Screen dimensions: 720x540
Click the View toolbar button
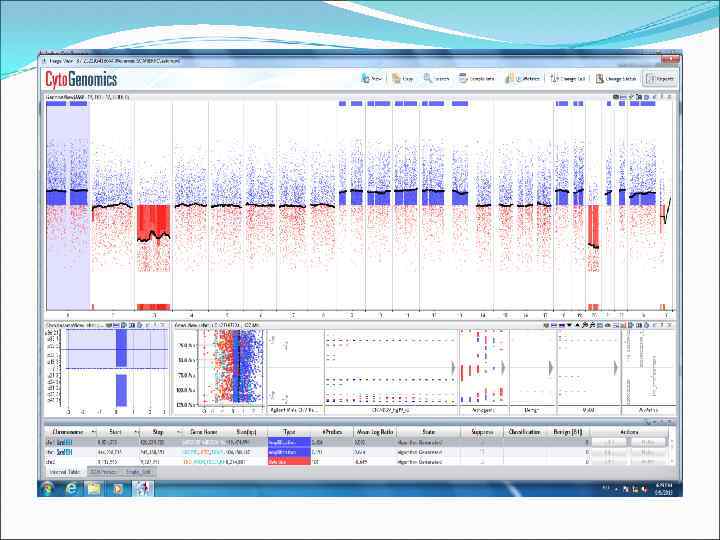pos(372,79)
